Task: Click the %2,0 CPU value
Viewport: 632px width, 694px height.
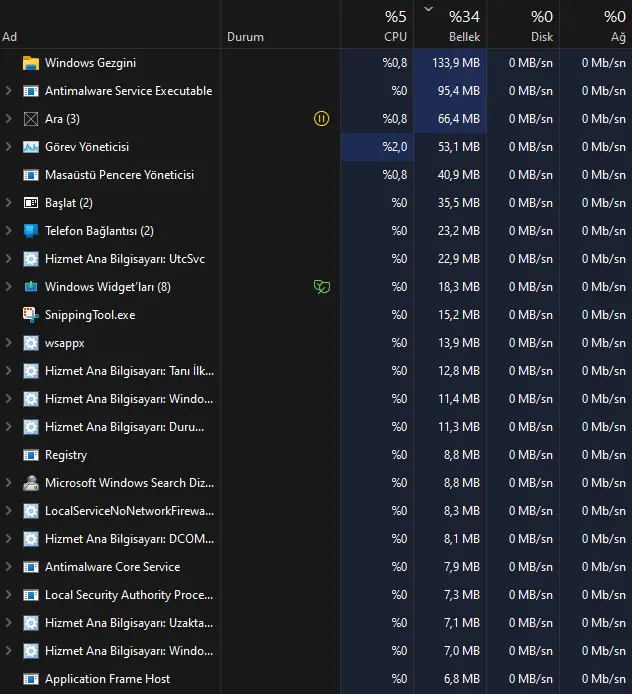Action: (395, 147)
